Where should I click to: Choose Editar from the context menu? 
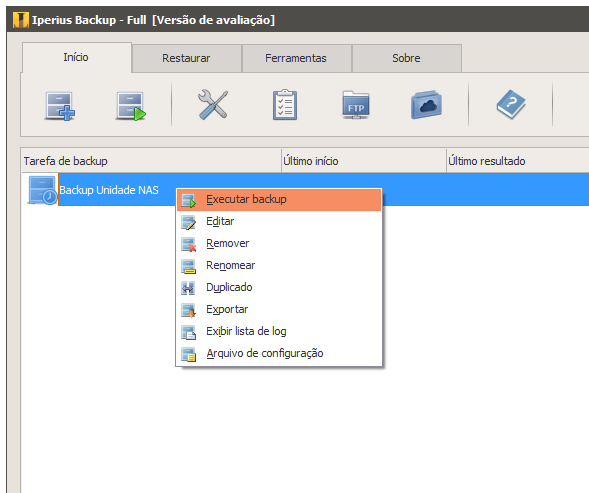pos(279,221)
